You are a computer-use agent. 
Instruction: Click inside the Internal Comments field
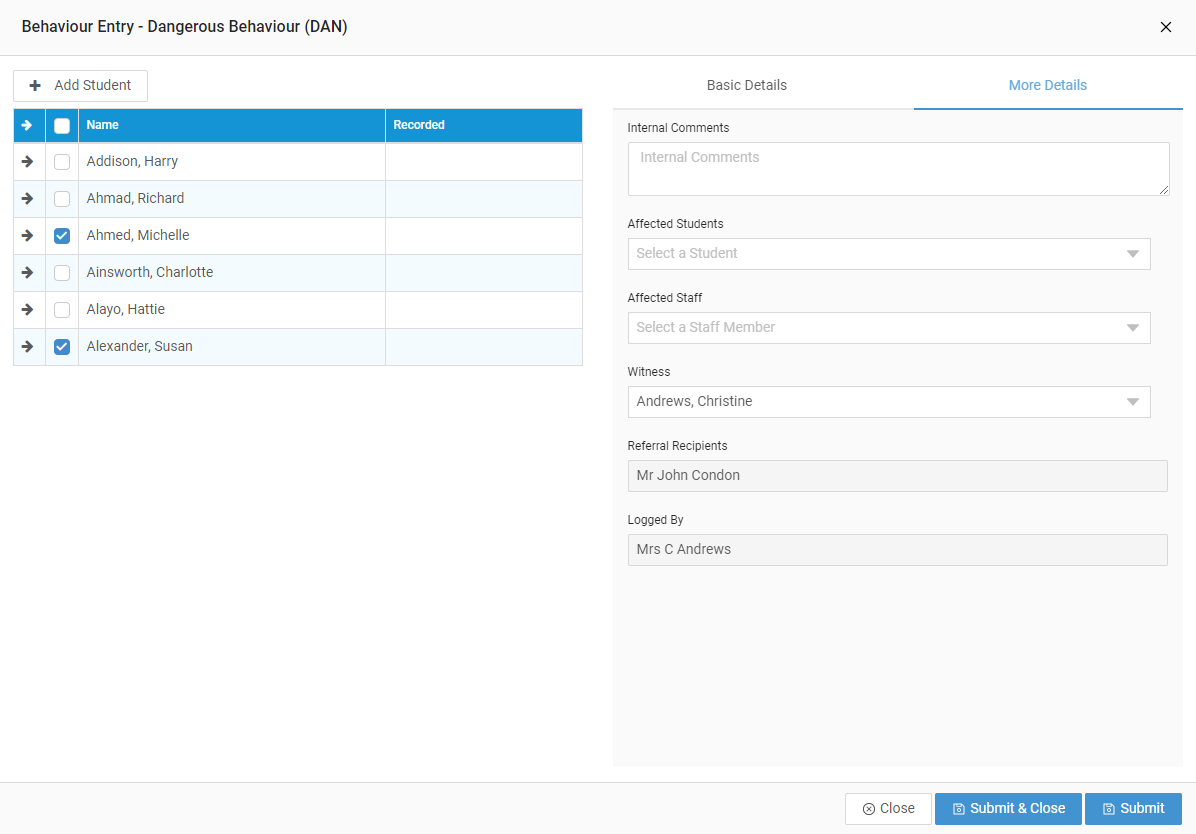[x=897, y=168]
